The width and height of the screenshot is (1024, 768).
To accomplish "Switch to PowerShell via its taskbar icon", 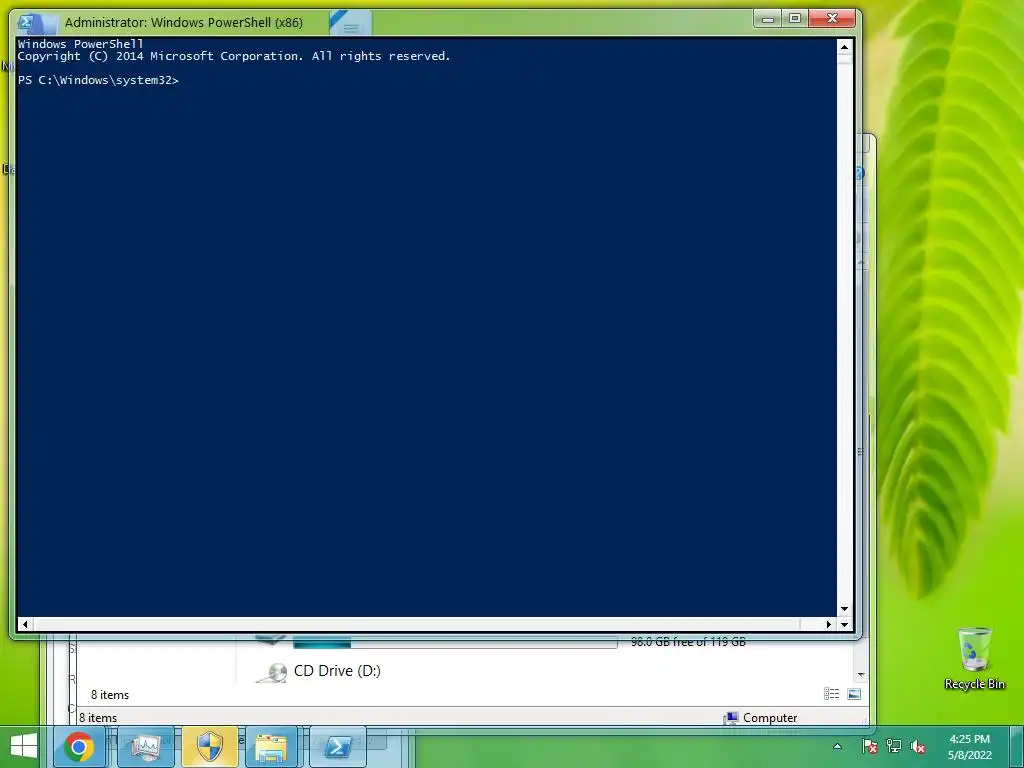I will point(338,746).
